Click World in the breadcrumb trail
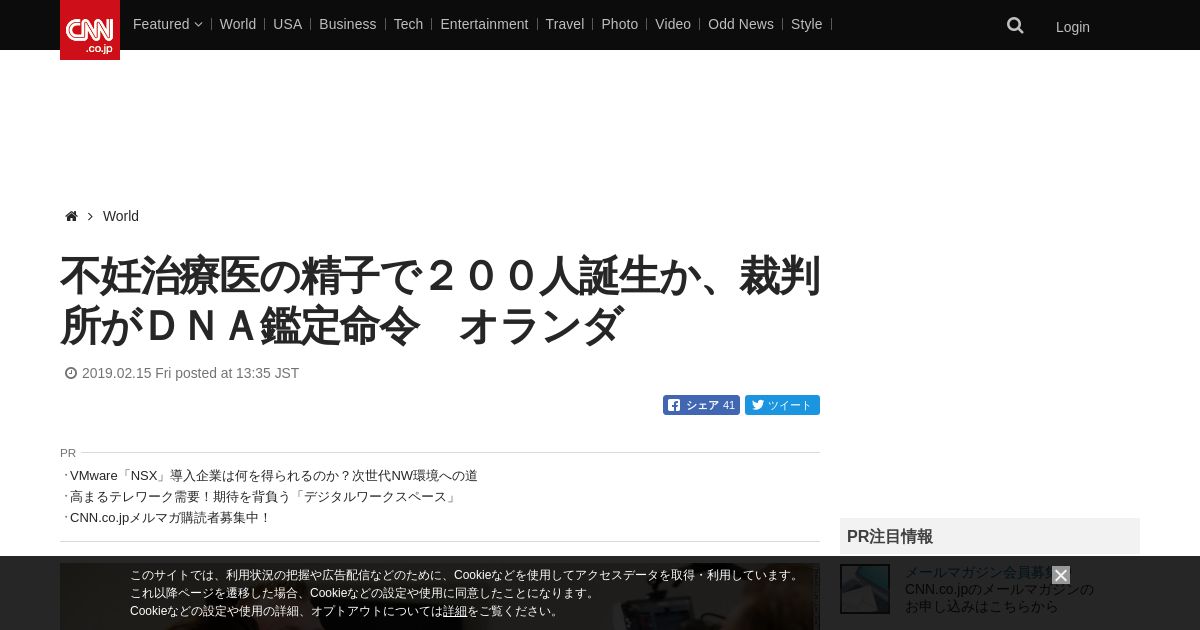 coord(121,216)
